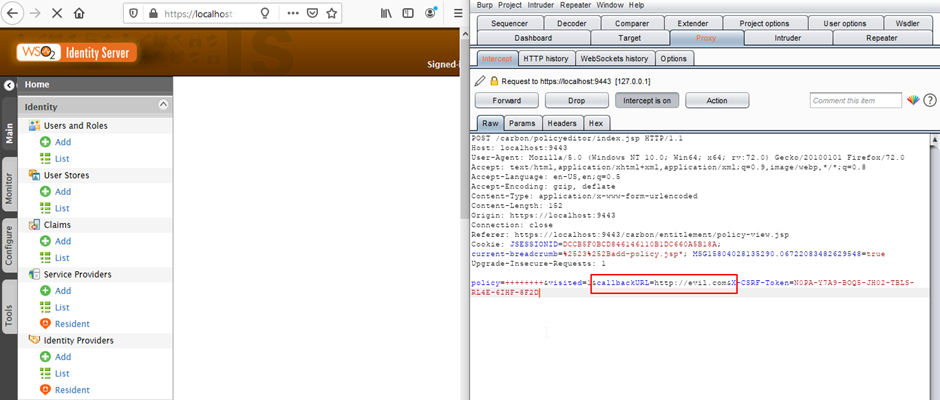940x400 pixels.
Task: Toggle the Intercept is on button
Action: [647, 101]
